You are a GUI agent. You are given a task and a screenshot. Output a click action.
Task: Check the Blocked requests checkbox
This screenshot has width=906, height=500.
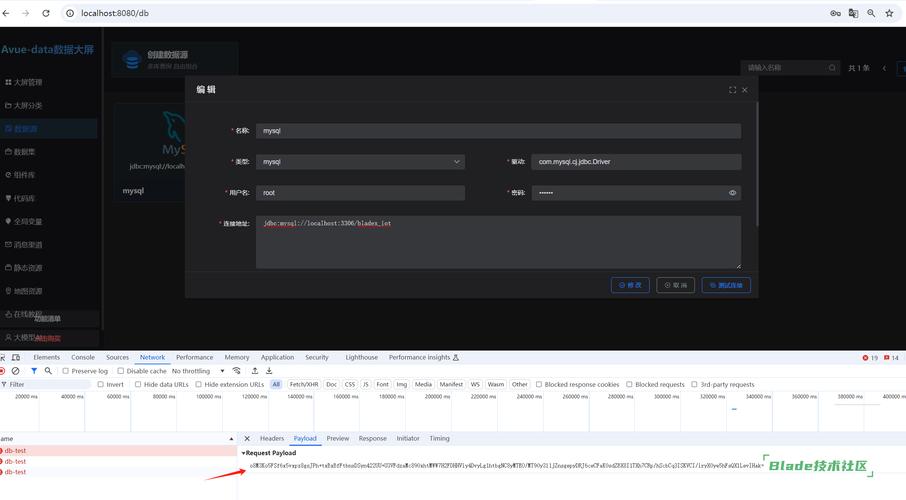(629, 384)
